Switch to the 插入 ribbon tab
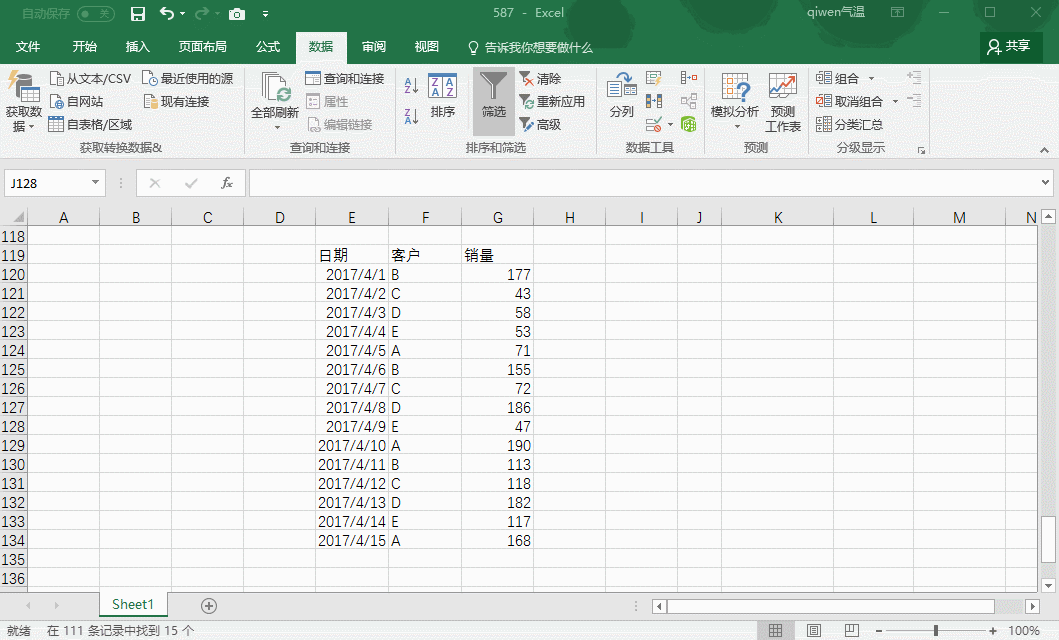The width and height of the screenshot is (1059, 640). coord(137,47)
